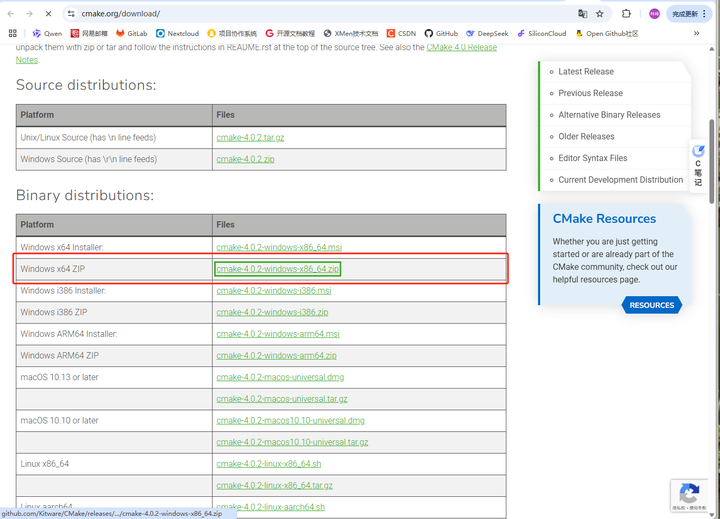Screen dimensions: 720x519
Task: Open the 开源文档教程 bookmark
Action: pyautogui.click(x=290, y=33)
